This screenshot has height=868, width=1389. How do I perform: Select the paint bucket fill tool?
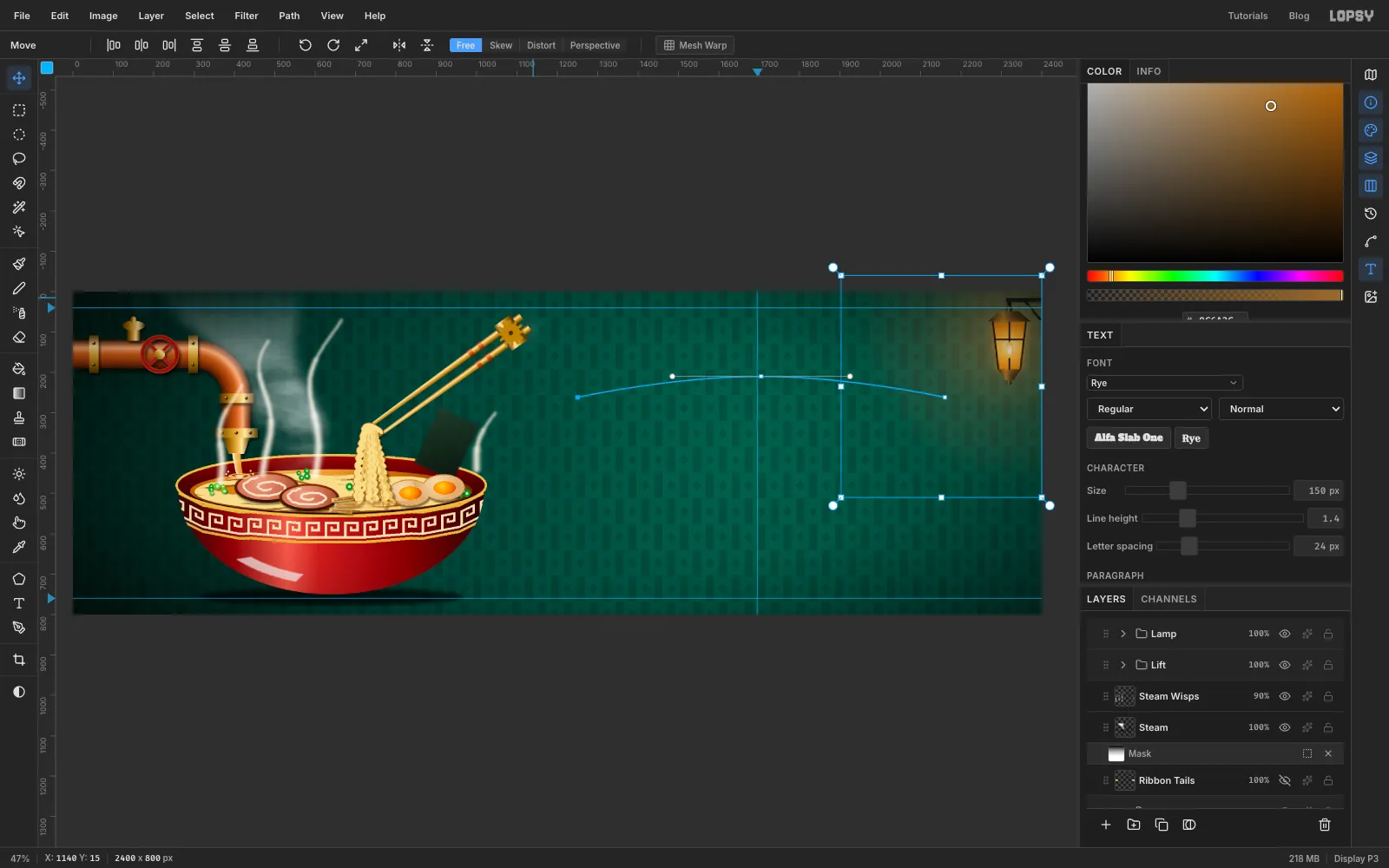pyautogui.click(x=19, y=369)
